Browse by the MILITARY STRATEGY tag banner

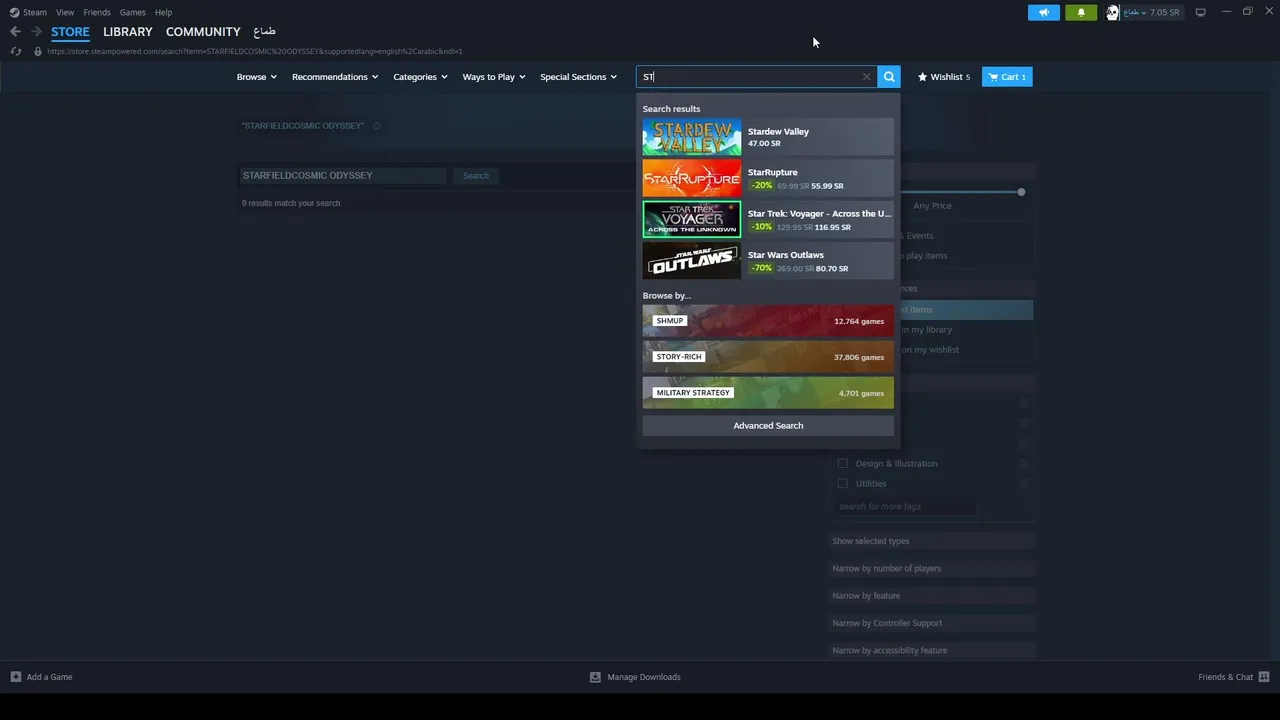[768, 393]
